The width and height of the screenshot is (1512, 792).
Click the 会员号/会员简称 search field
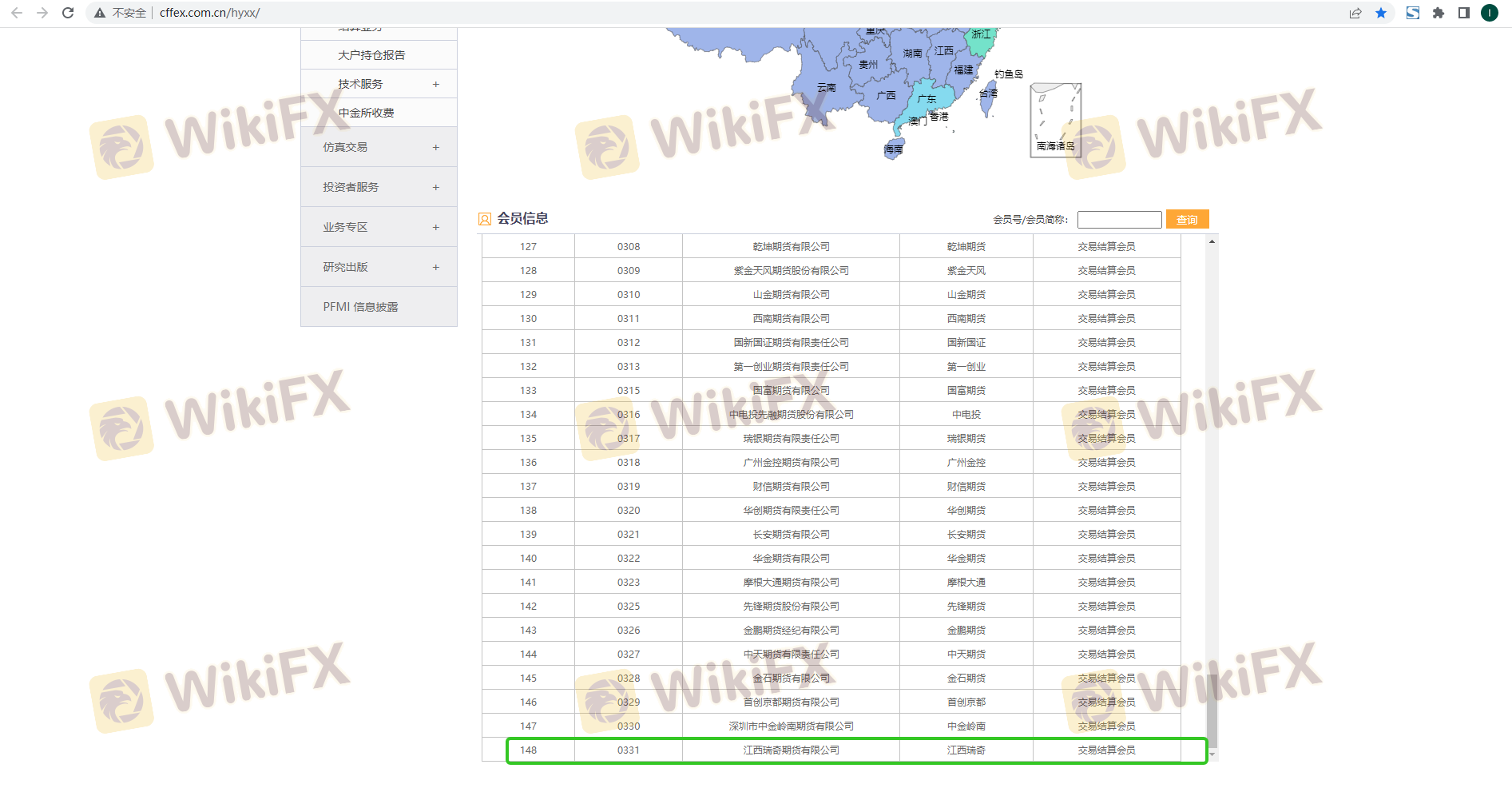click(x=1119, y=220)
